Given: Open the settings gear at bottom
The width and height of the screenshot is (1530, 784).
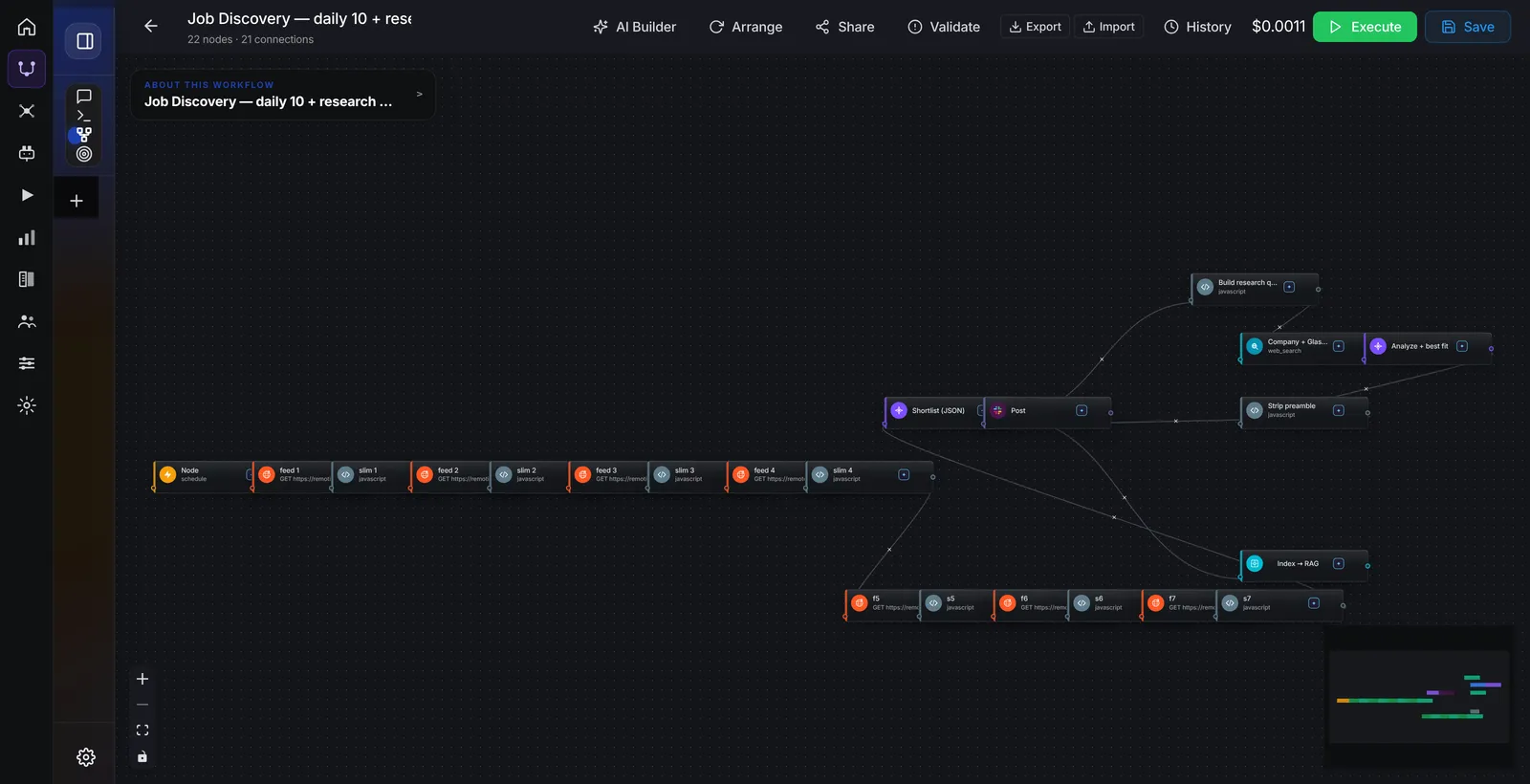Looking at the screenshot, I should point(86,757).
